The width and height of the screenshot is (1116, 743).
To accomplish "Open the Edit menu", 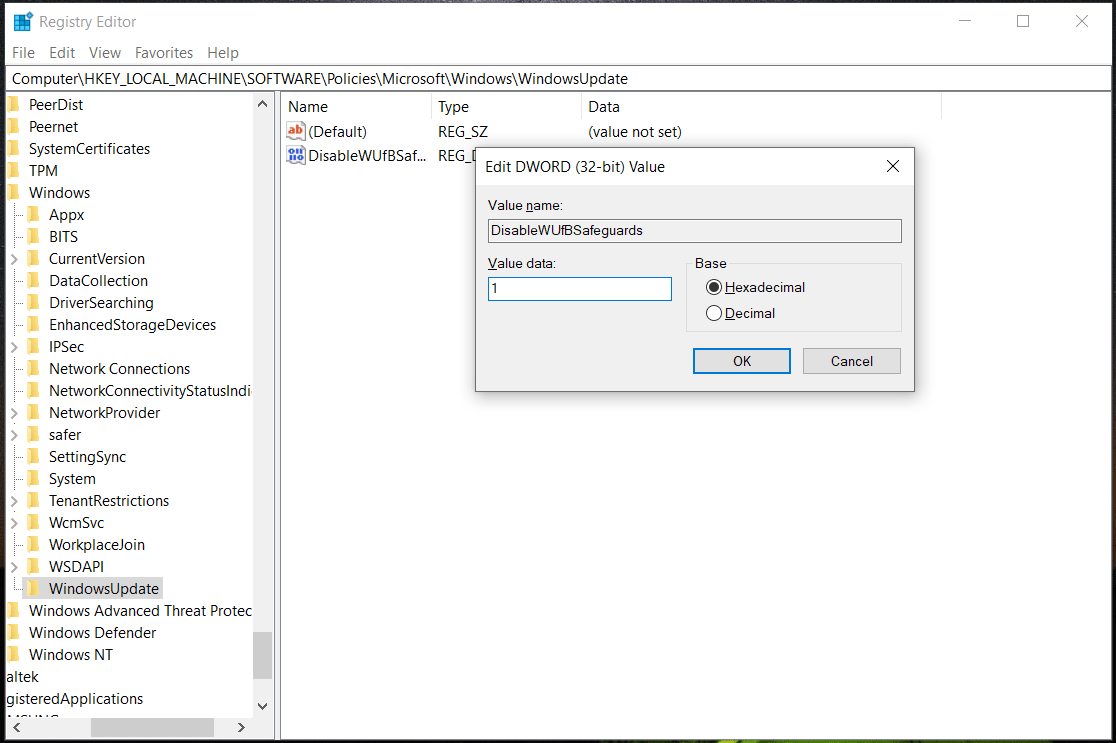I will point(62,53).
